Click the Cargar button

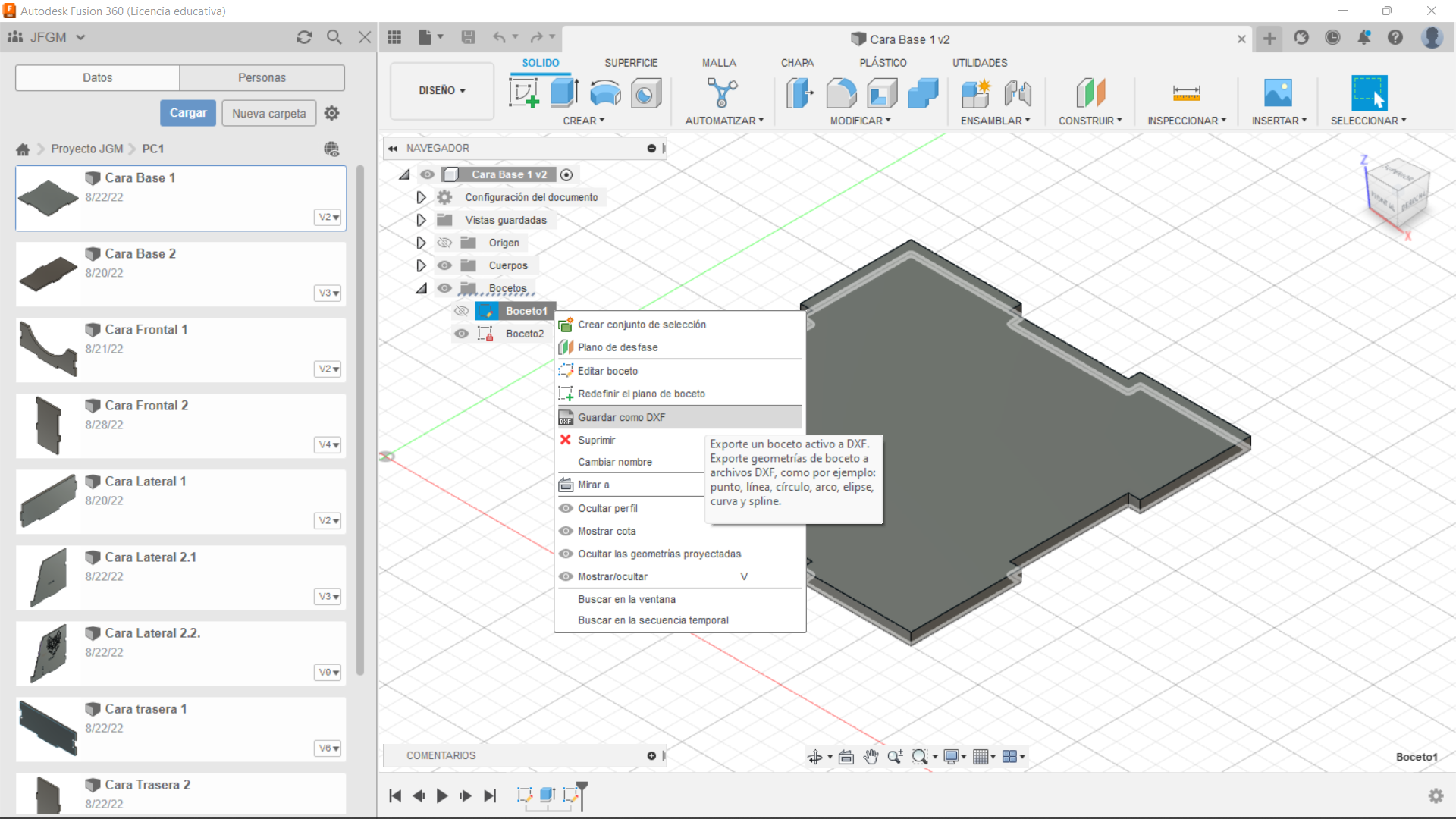pyautogui.click(x=188, y=113)
